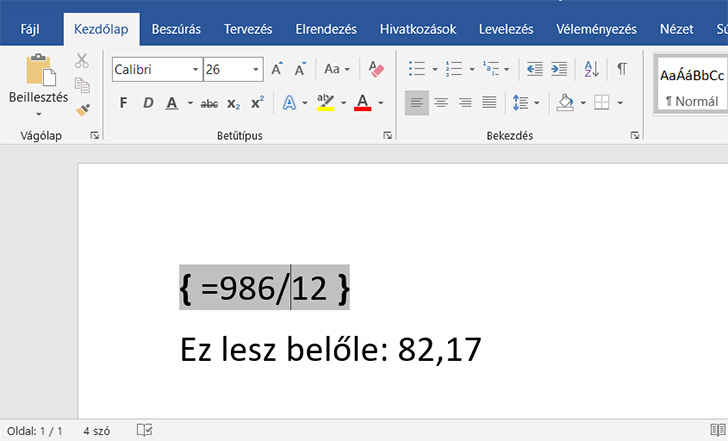
Task: Apply strikethrough to selected text
Action: coord(209,103)
